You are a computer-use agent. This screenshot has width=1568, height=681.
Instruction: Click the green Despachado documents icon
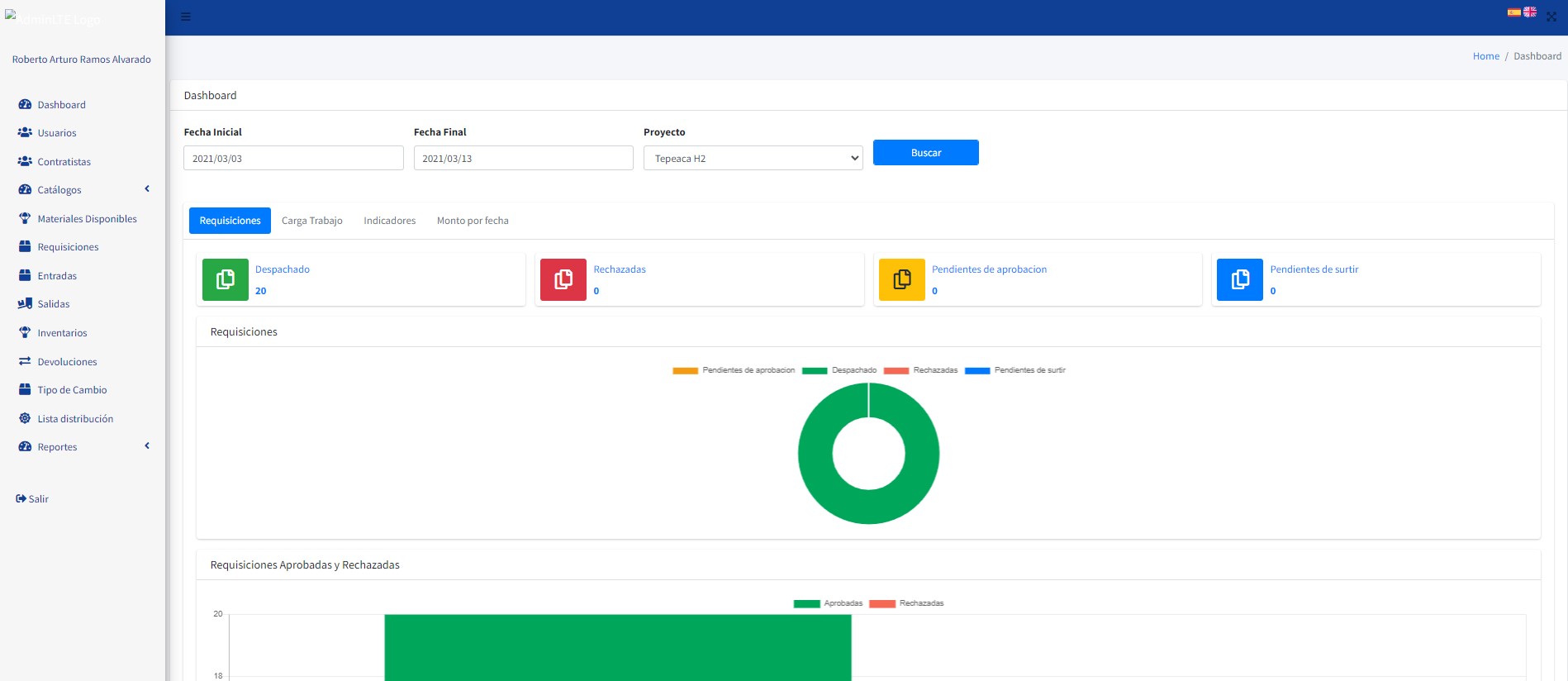click(225, 279)
